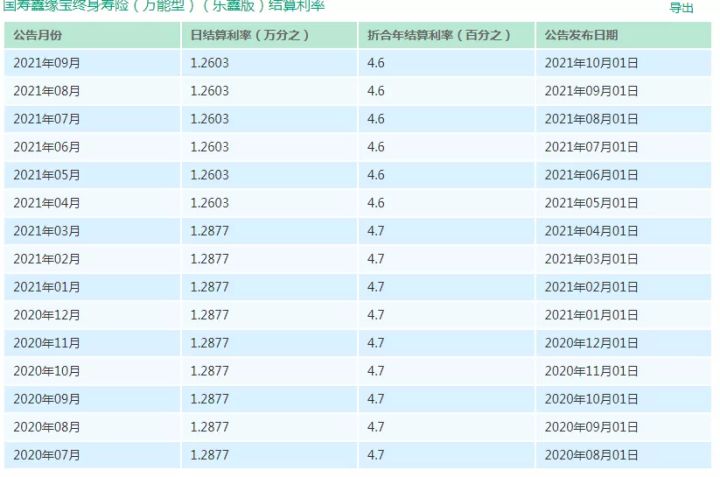Viewport: 720px width, 477px height.
Task: Click annual rate 4.7 in 2021年03月 row
Action: click(376, 231)
